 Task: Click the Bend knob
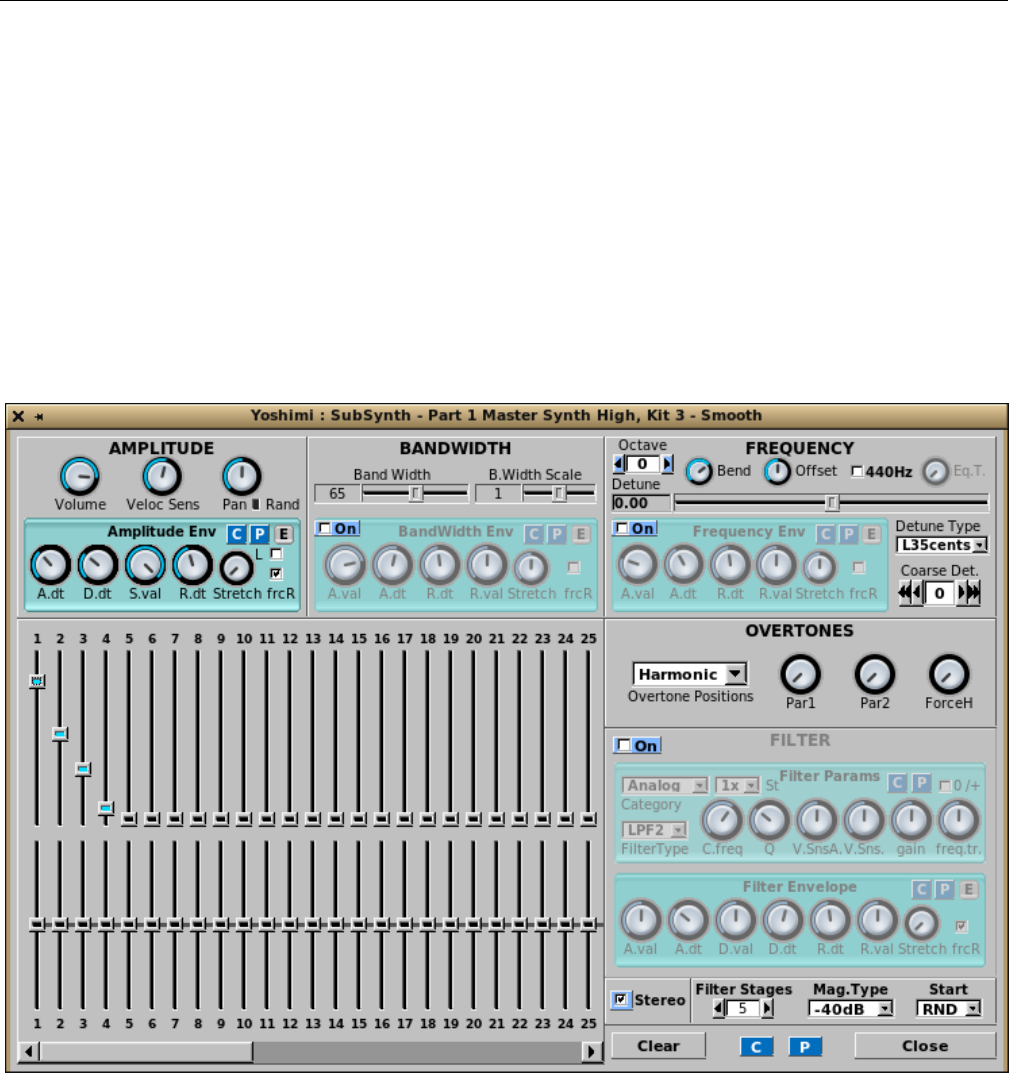point(699,471)
